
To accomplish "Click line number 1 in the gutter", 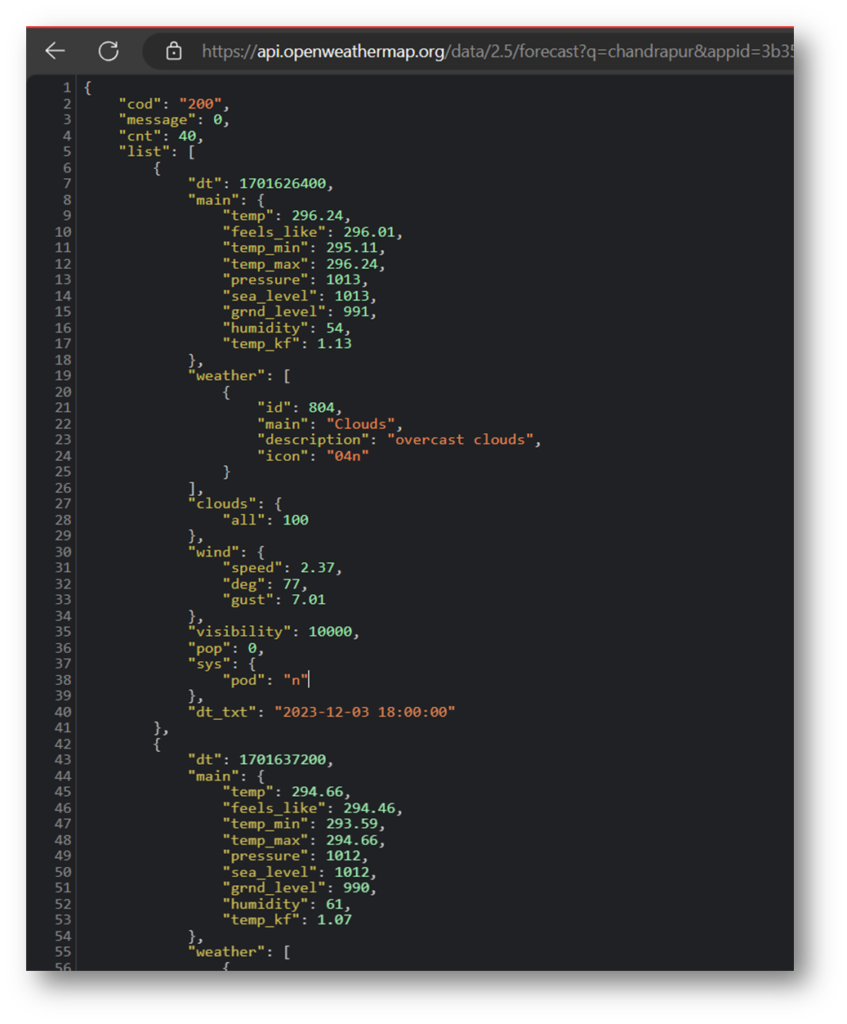I will (66, 86).
